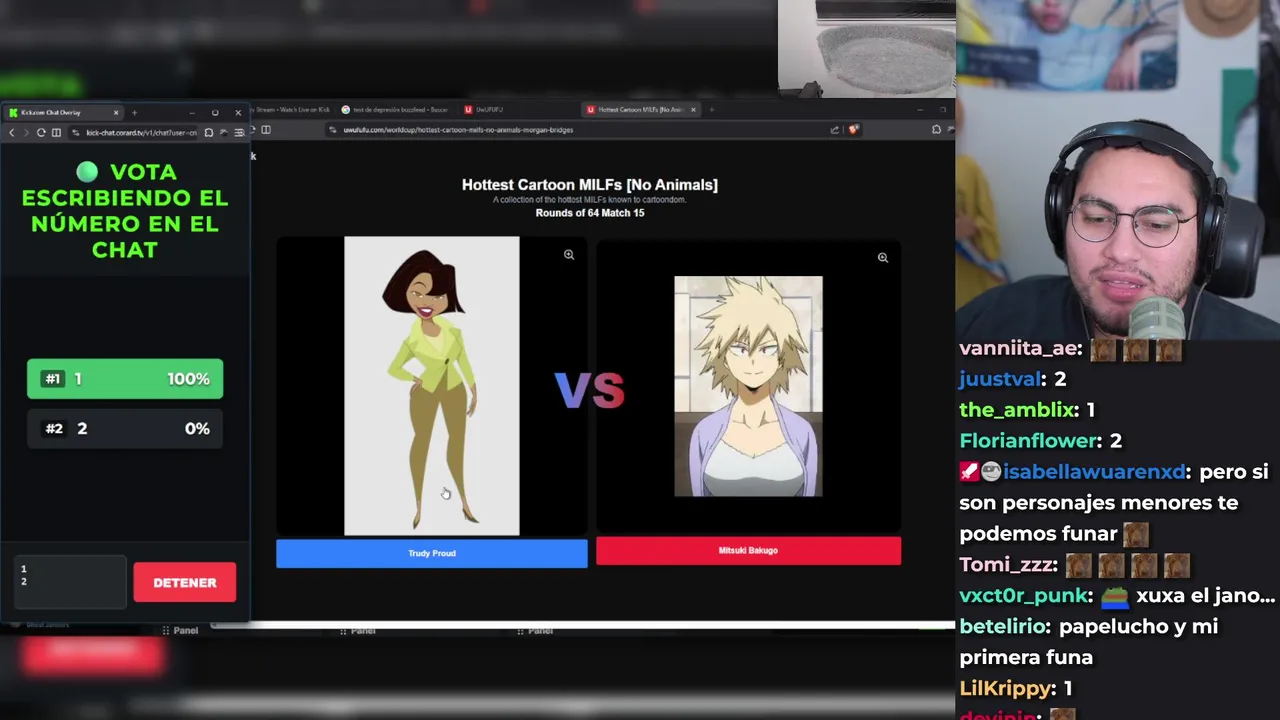Open new tab in chat overlay window
The height and width of the screenshot is (720, 1280).
point(134,112)
